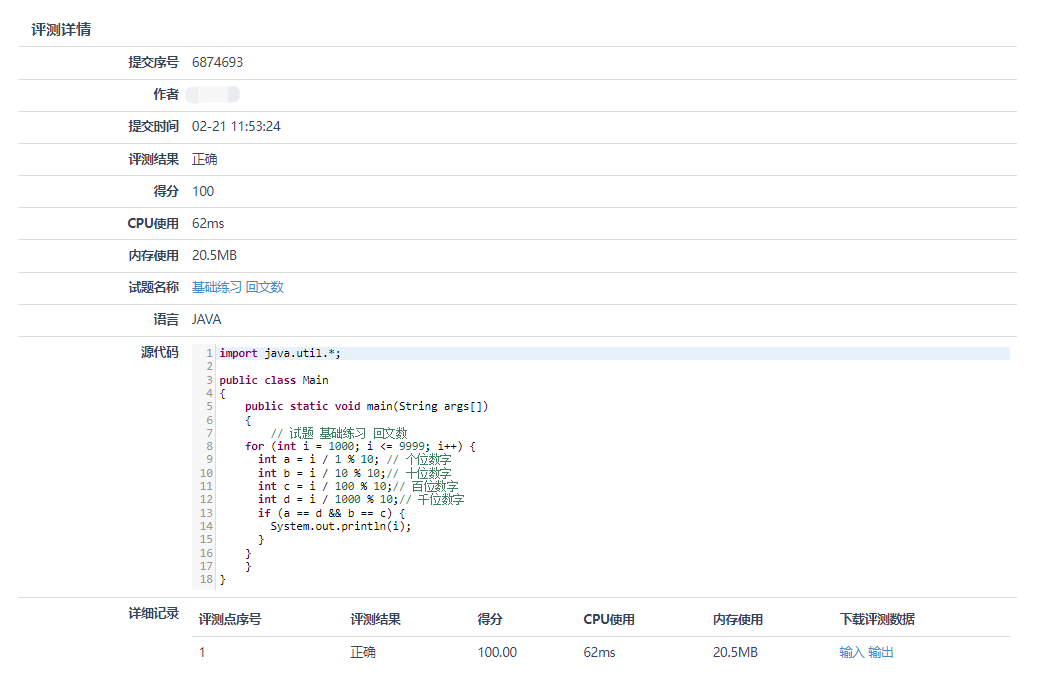Click the blurred author name

(213, 94)
